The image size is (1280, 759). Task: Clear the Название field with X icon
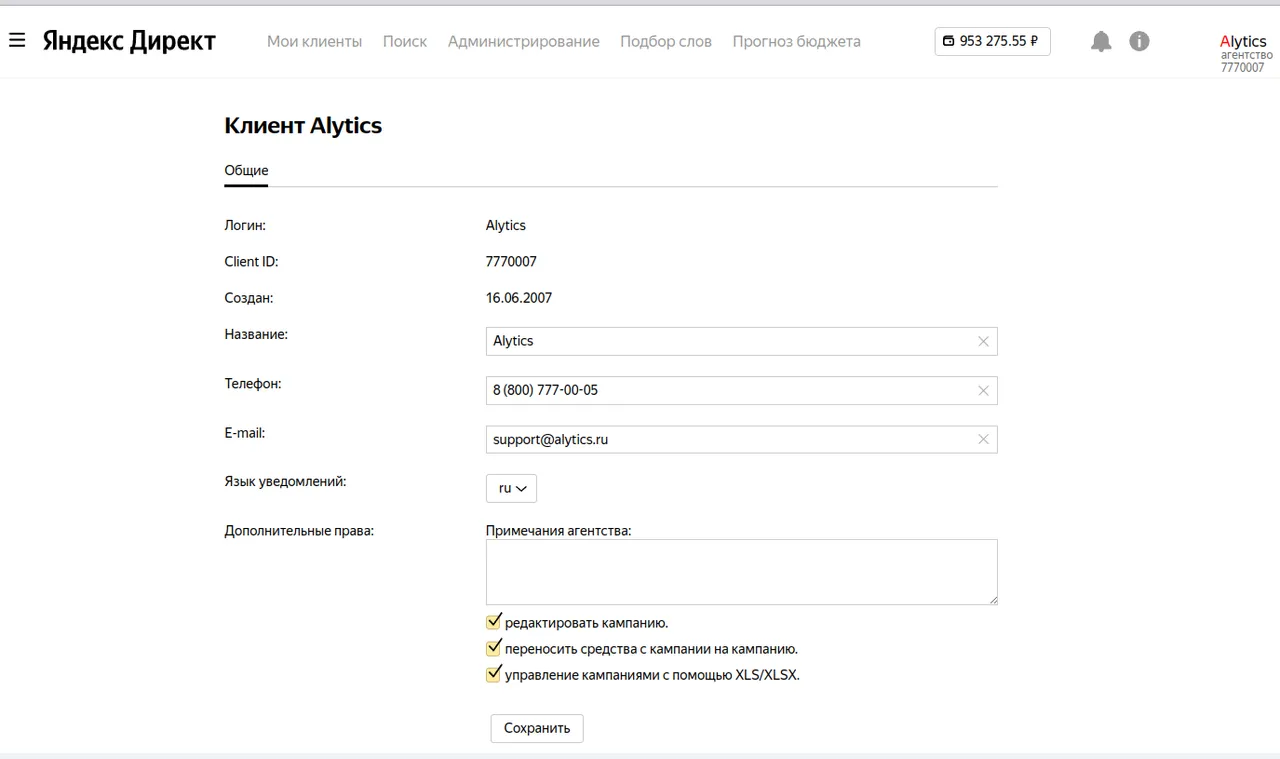point(983,341)
